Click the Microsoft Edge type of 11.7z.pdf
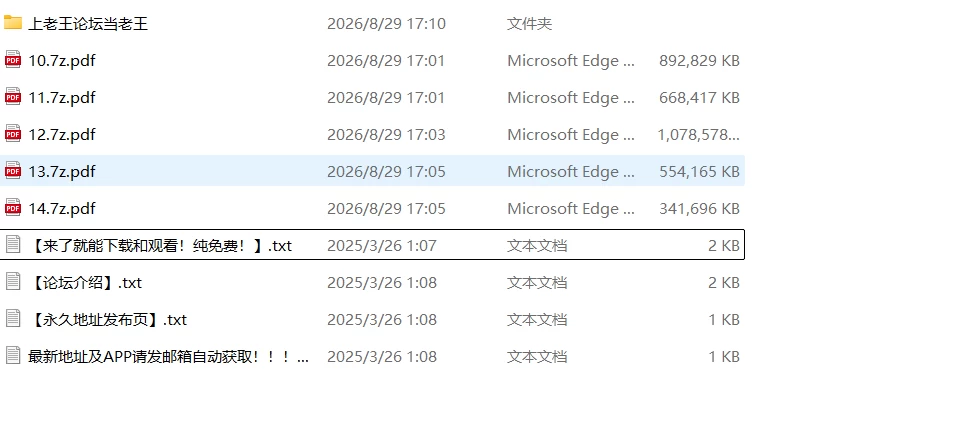Viewport: 953px width, 442px height. coord(571,98)
